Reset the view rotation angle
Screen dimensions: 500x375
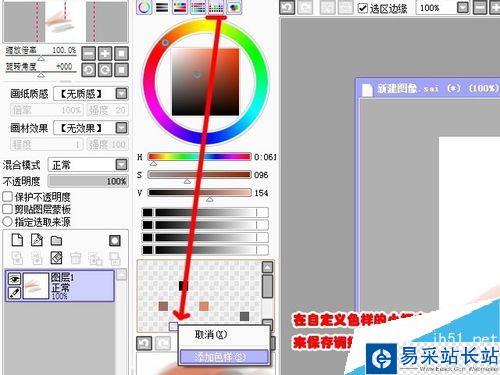122,70
